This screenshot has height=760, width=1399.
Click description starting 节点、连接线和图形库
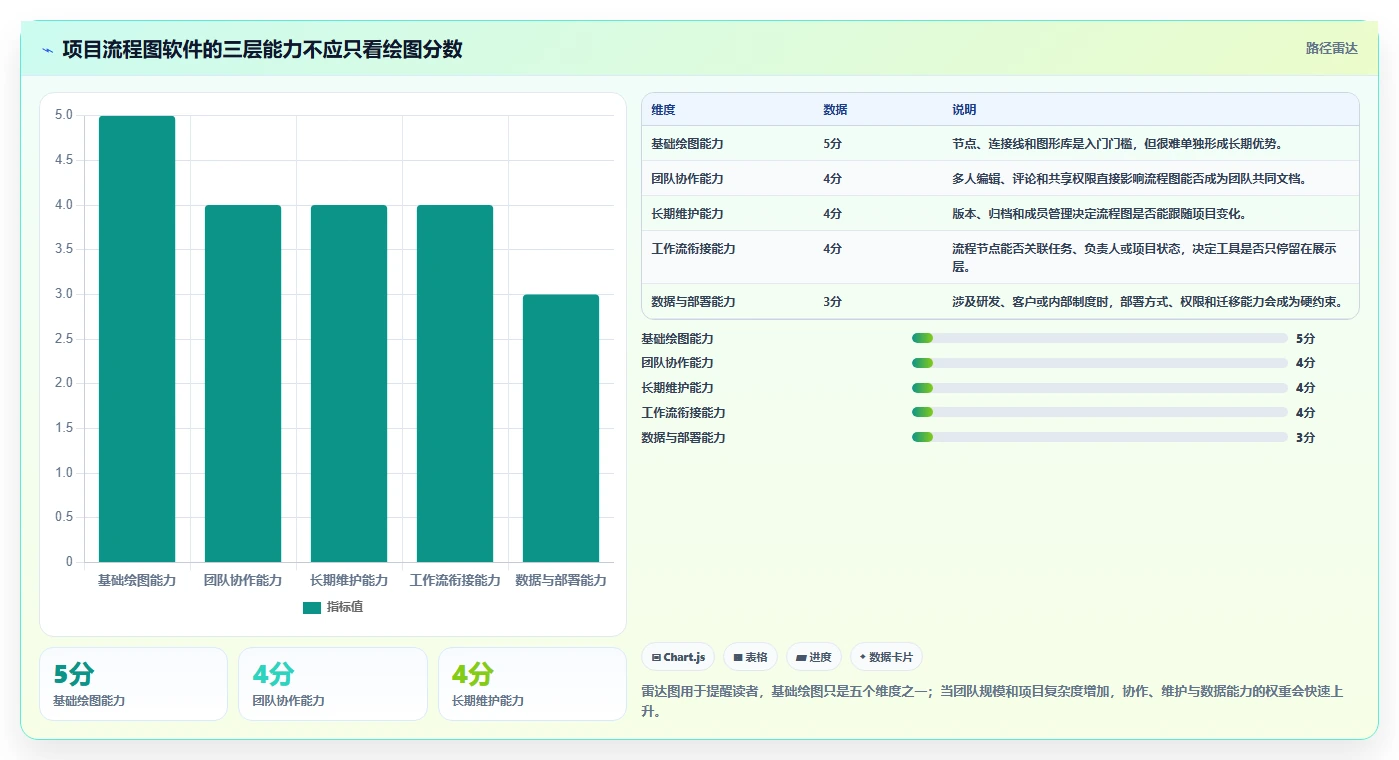[1117, 144]
